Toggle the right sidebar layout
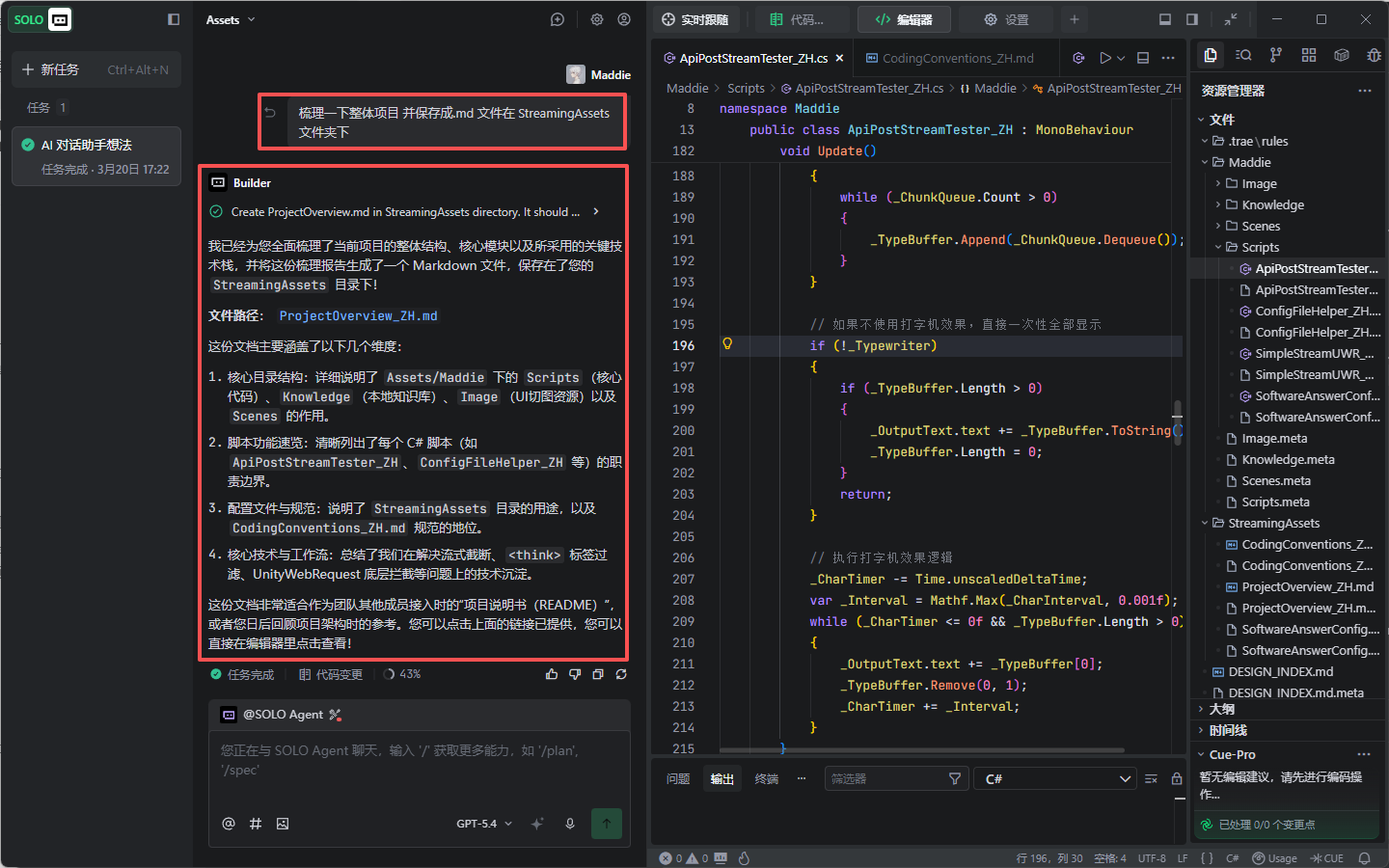 [1192, 19]
